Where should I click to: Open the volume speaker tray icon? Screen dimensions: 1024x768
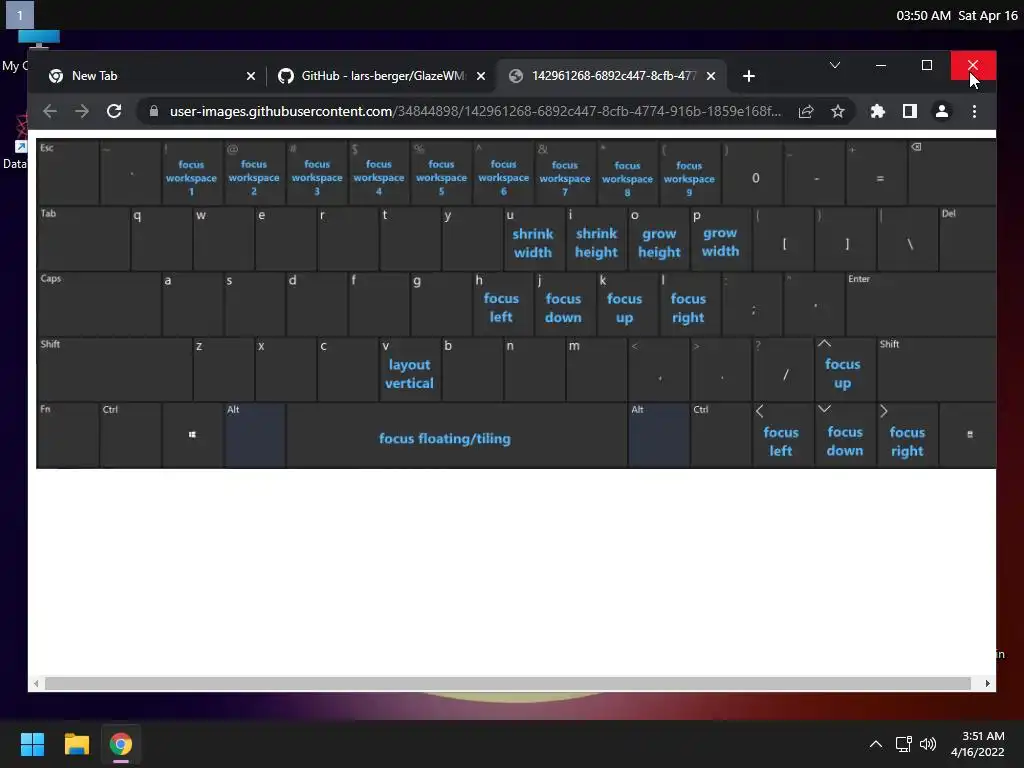click(927, 744)
